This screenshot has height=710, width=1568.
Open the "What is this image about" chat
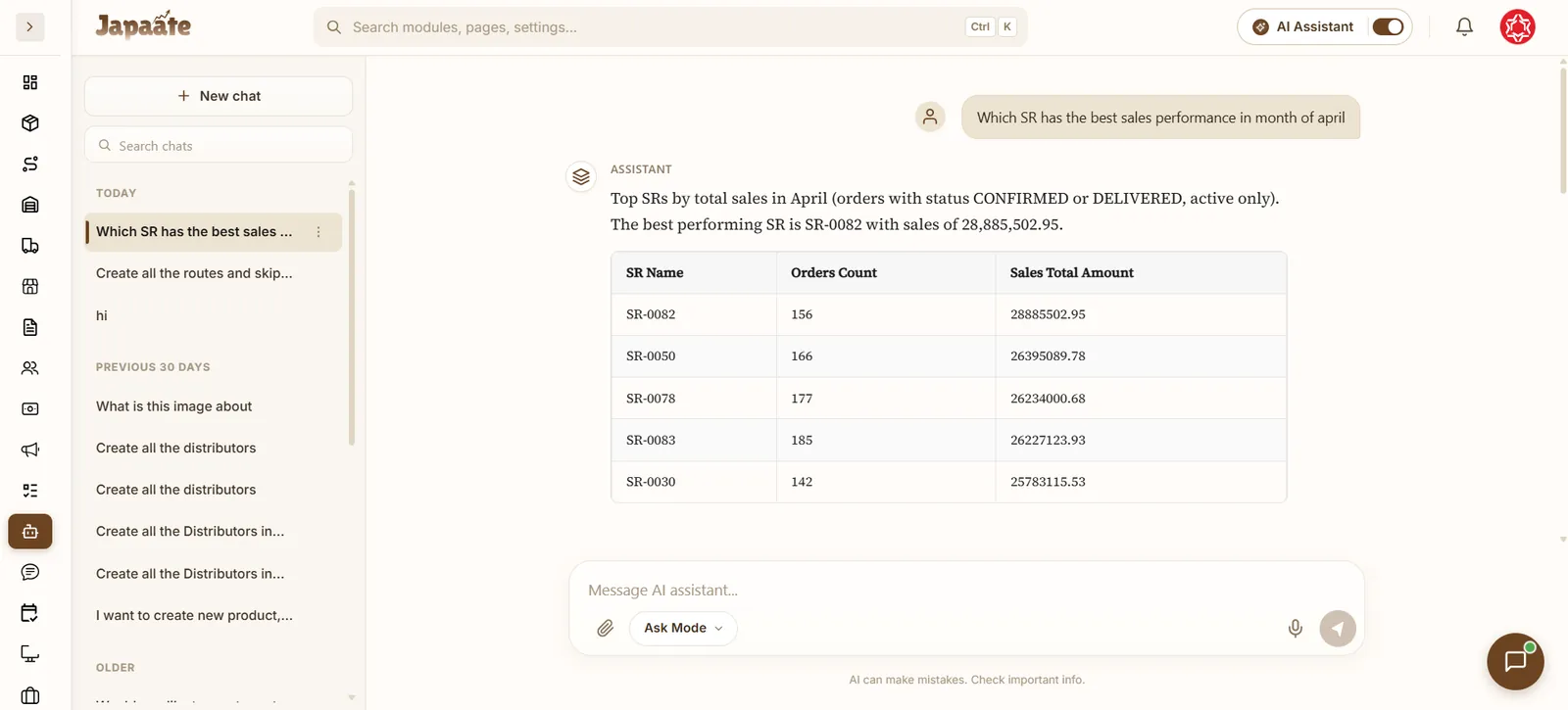[173, 406]
